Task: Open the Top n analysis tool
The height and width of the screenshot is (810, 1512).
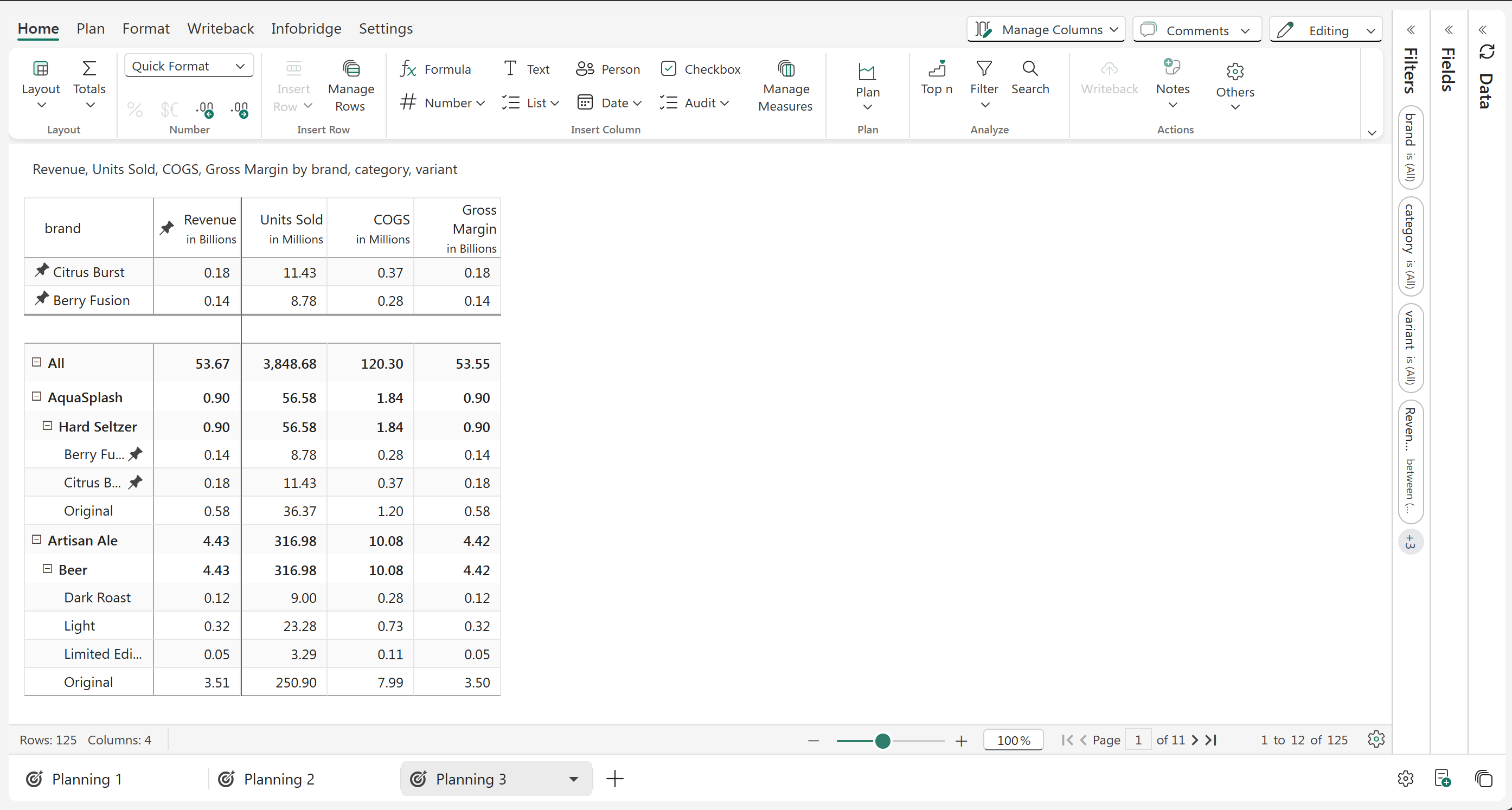Action: [936, 69]
